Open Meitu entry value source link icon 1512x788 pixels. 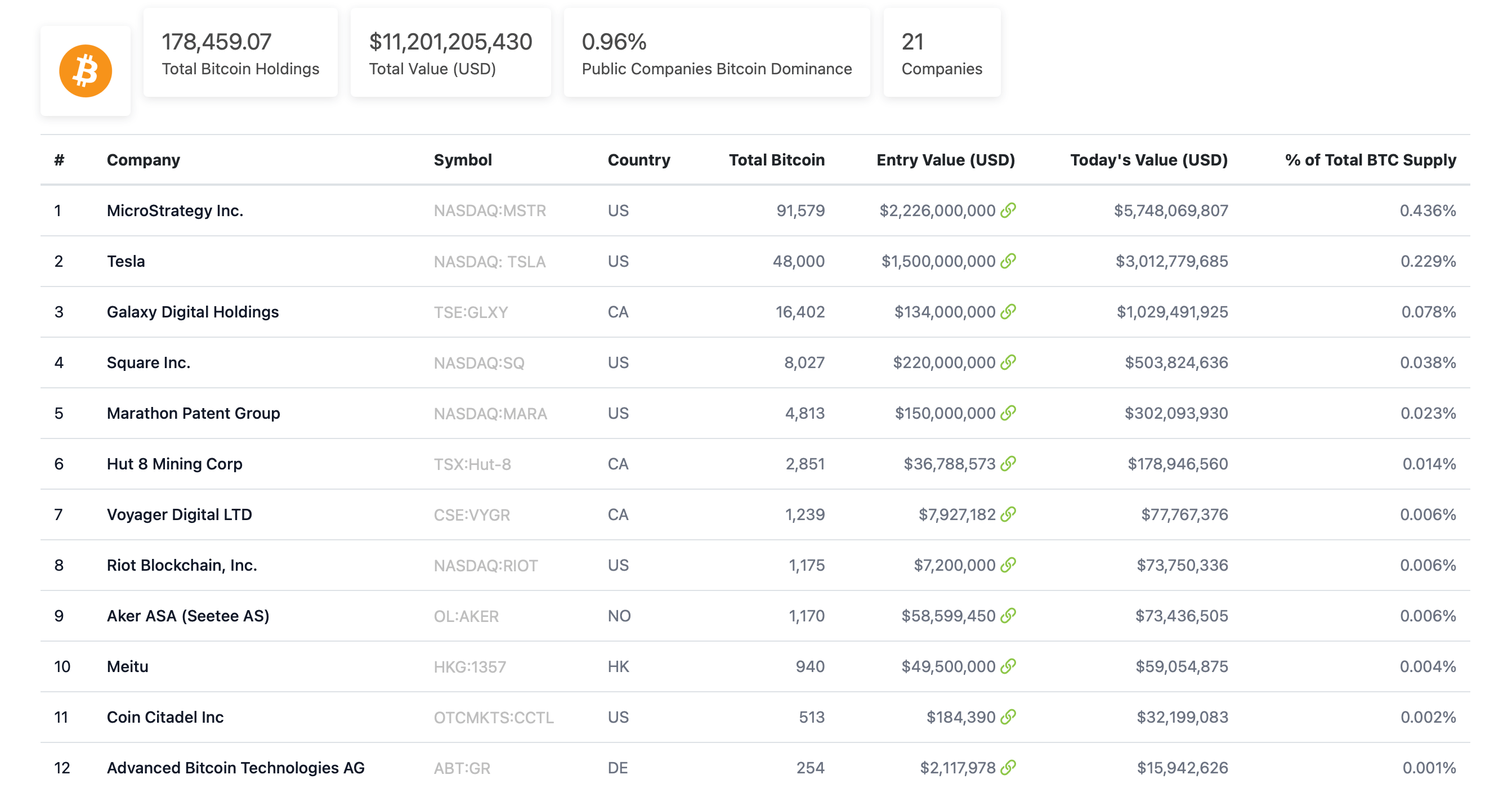tap(1008, 666)
